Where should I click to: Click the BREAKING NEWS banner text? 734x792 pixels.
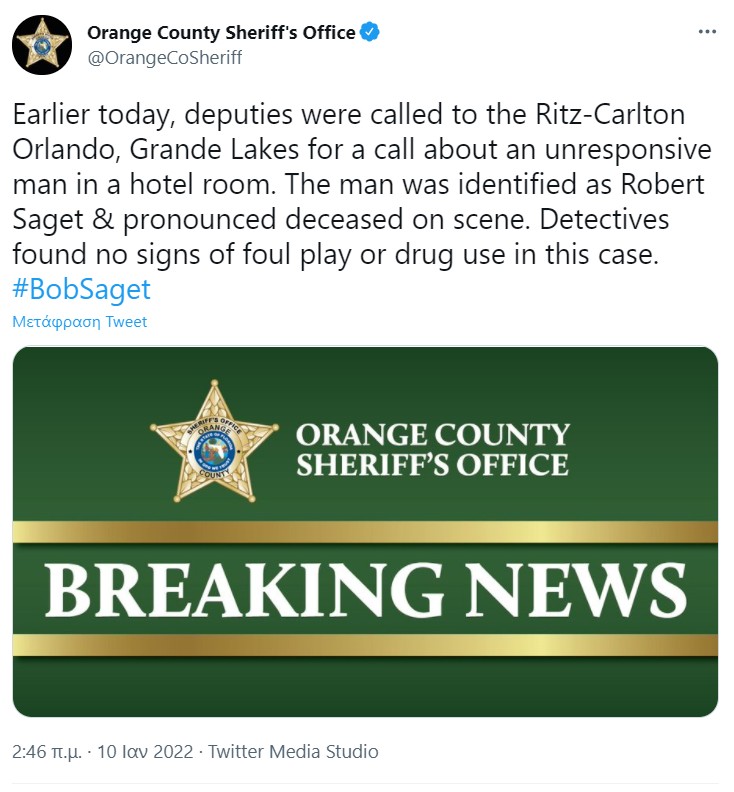[366, 590]
